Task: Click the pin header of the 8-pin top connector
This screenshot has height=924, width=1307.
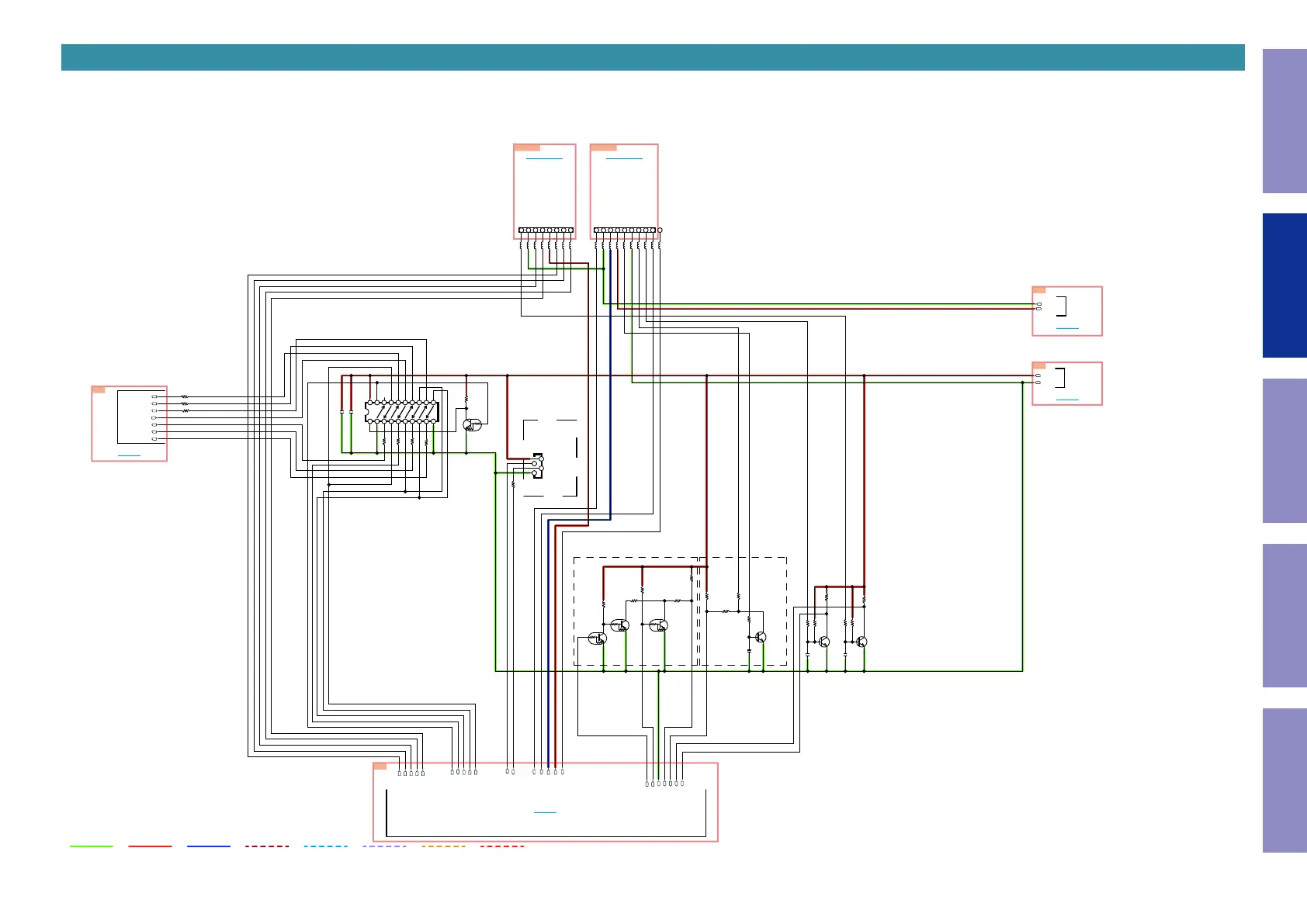Action: click(546, 230)
